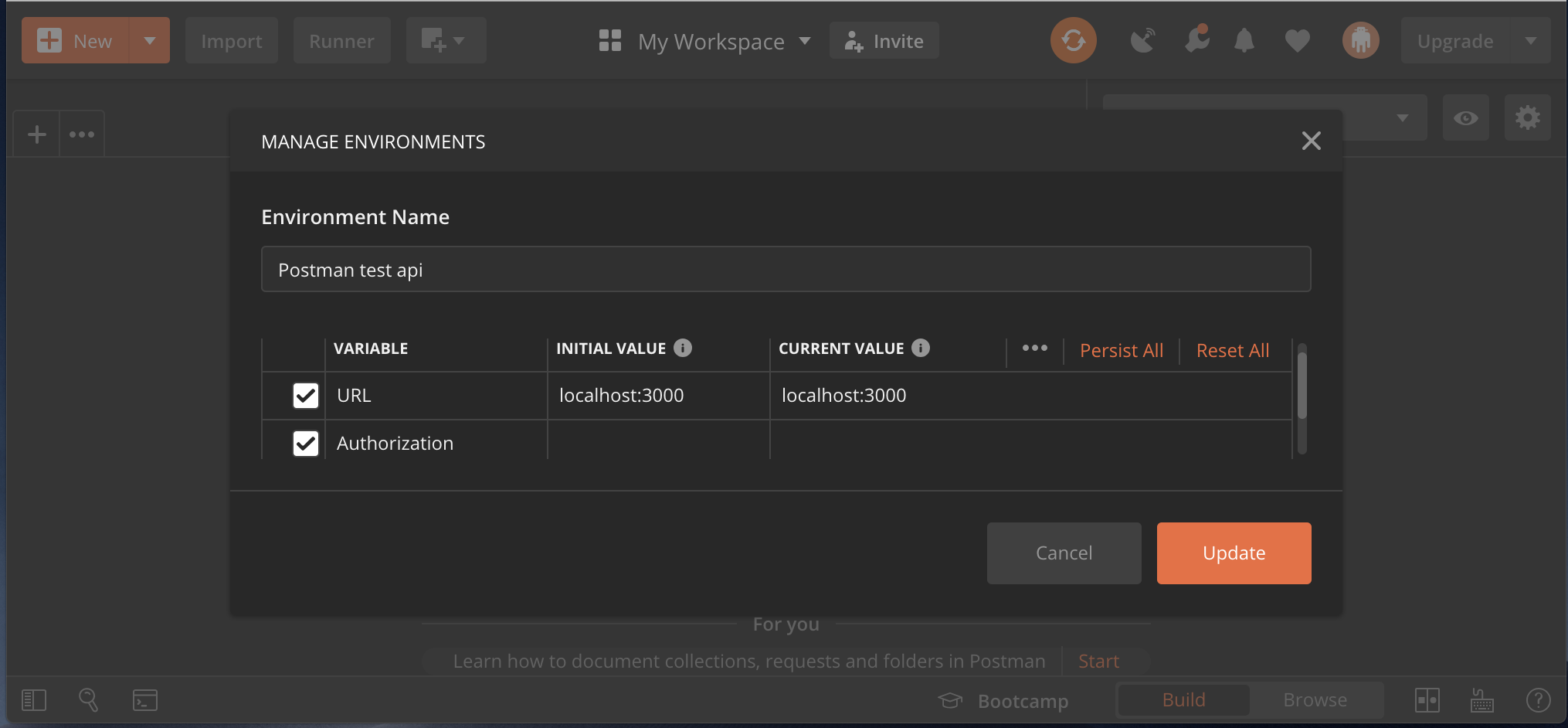Image resolution: width=1568 pixels, height=728 pixels.
Task: Click the heart icon
Action: tap(1298, 41)
